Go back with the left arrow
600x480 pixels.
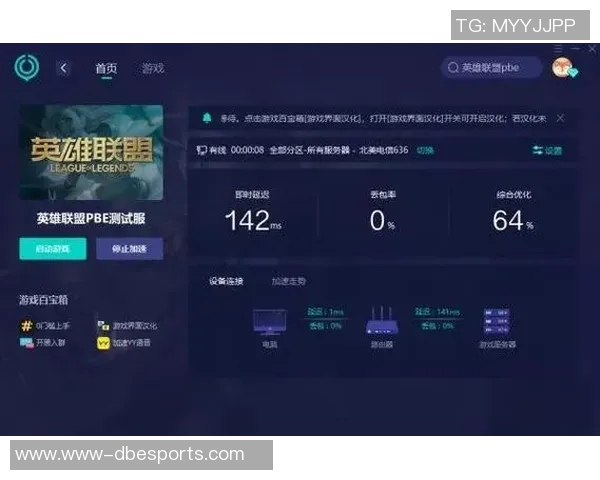tap(64, 69)
